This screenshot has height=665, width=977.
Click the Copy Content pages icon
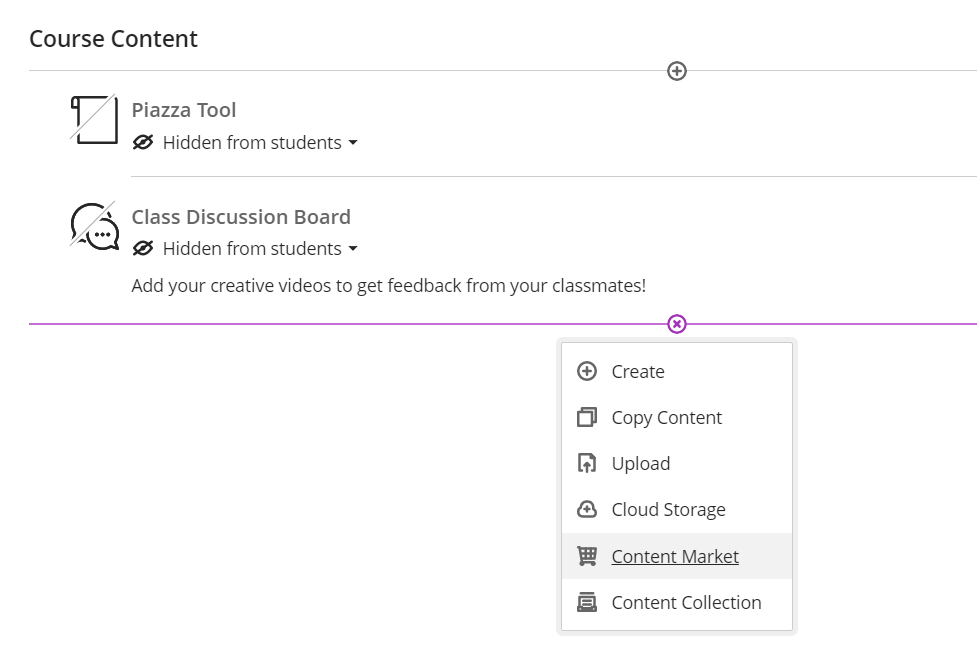pyautogui.click(x=587, y=417)
